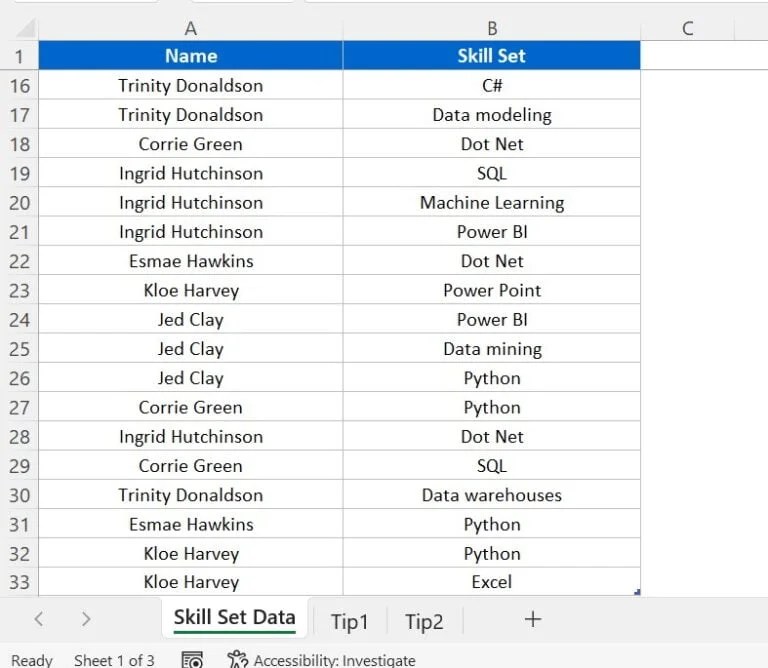Click the select-all corner triangle

(25, 28)
